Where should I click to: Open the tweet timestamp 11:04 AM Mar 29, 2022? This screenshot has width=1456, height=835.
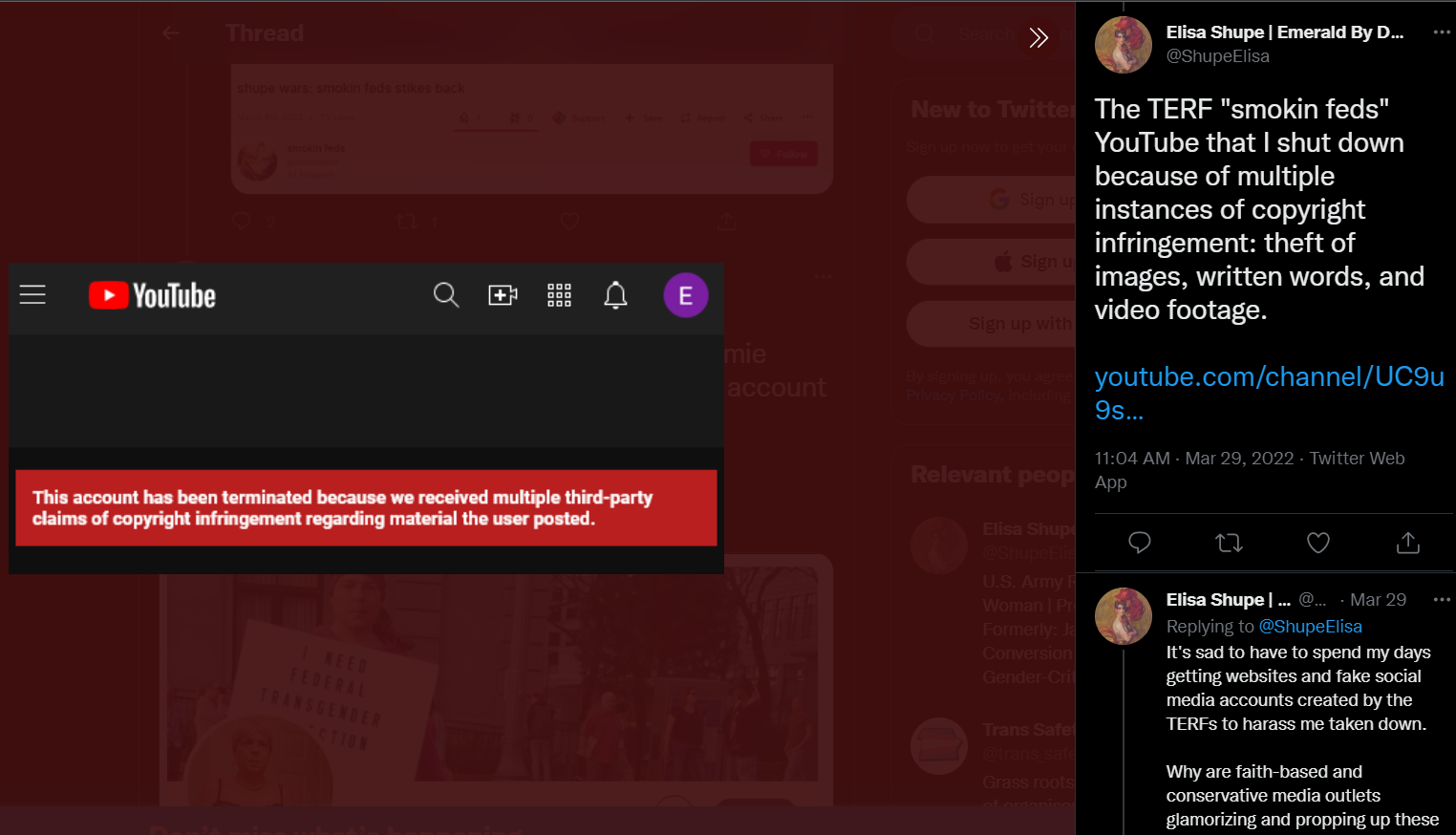(x=1193, y=459)
